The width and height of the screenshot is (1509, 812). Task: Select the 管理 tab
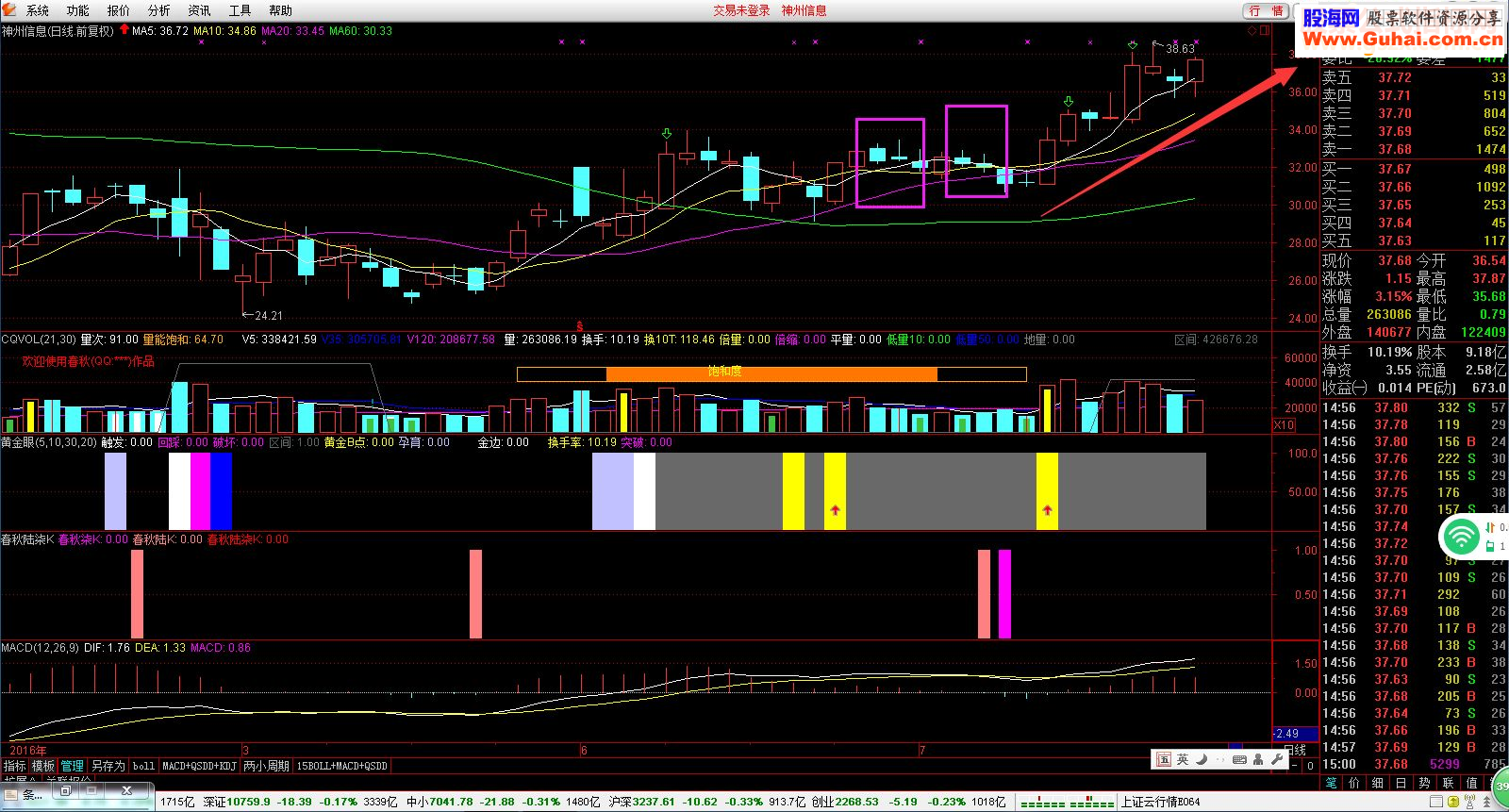[73, 766]
